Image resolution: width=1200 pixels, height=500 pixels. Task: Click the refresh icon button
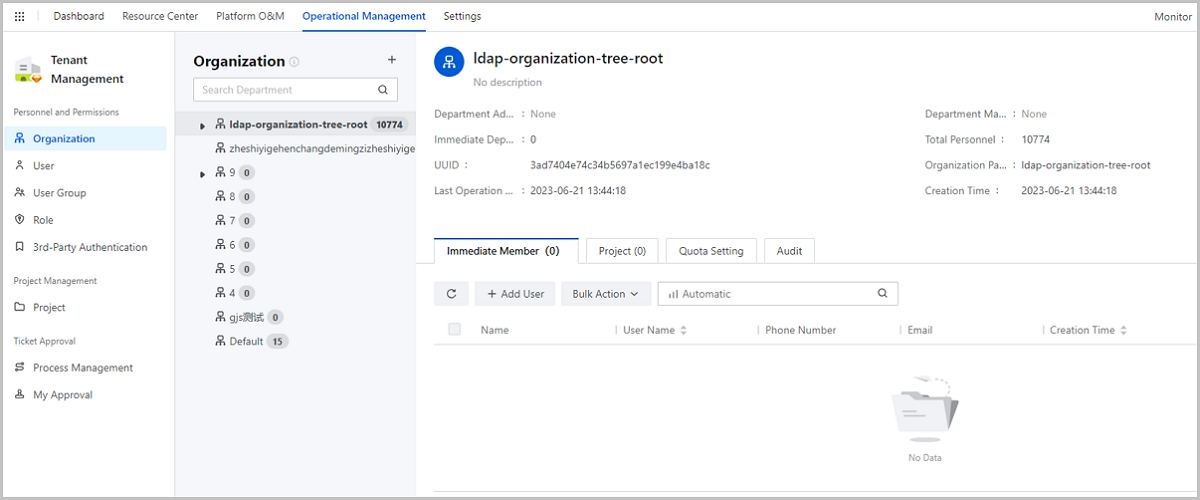tap(451, 294)
